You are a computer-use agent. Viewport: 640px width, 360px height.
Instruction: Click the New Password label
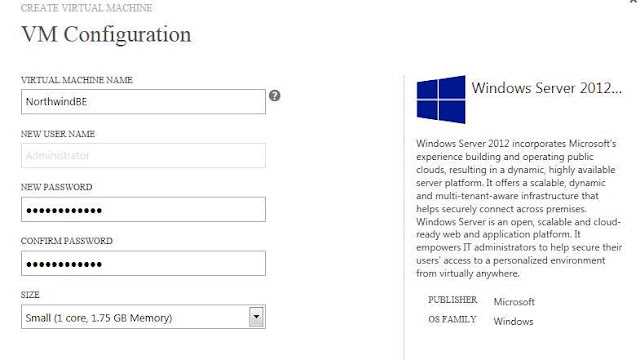click(57, 187)
